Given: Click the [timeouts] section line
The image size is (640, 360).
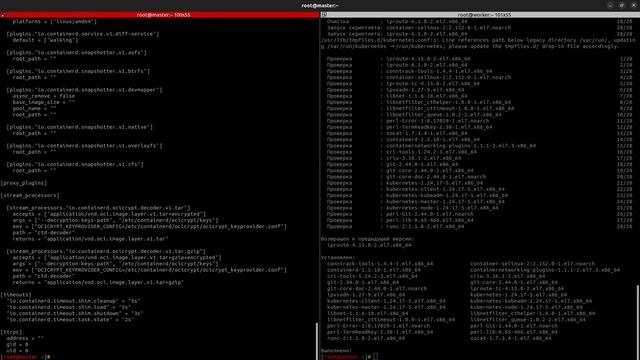Looking at the screenshot, I should [16, 295].
